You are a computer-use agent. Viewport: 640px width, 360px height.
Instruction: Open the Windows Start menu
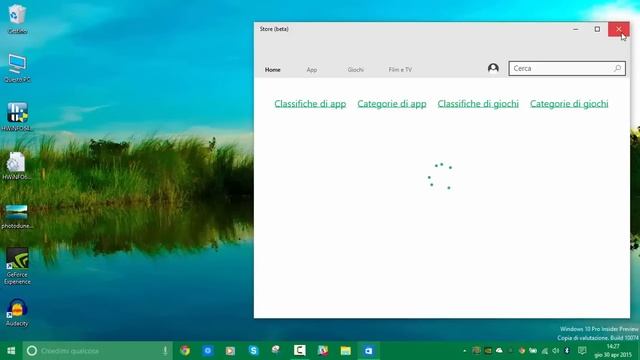(x=11, y=351)
